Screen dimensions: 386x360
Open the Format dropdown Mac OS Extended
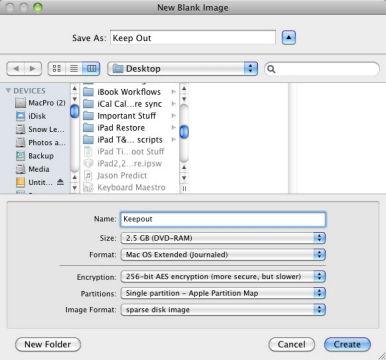(x=223, y=255)
